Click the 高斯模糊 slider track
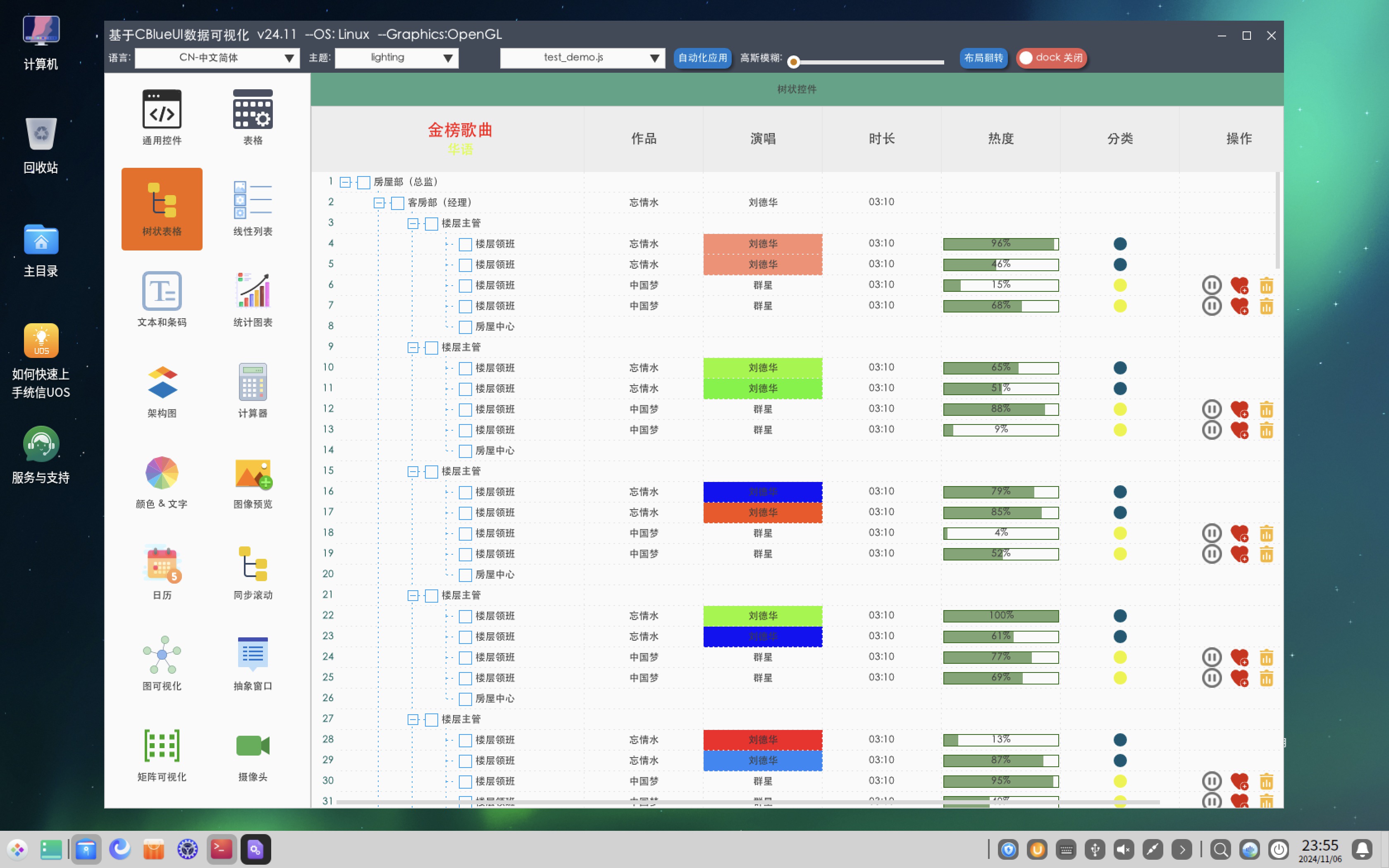 pos(872,62)
